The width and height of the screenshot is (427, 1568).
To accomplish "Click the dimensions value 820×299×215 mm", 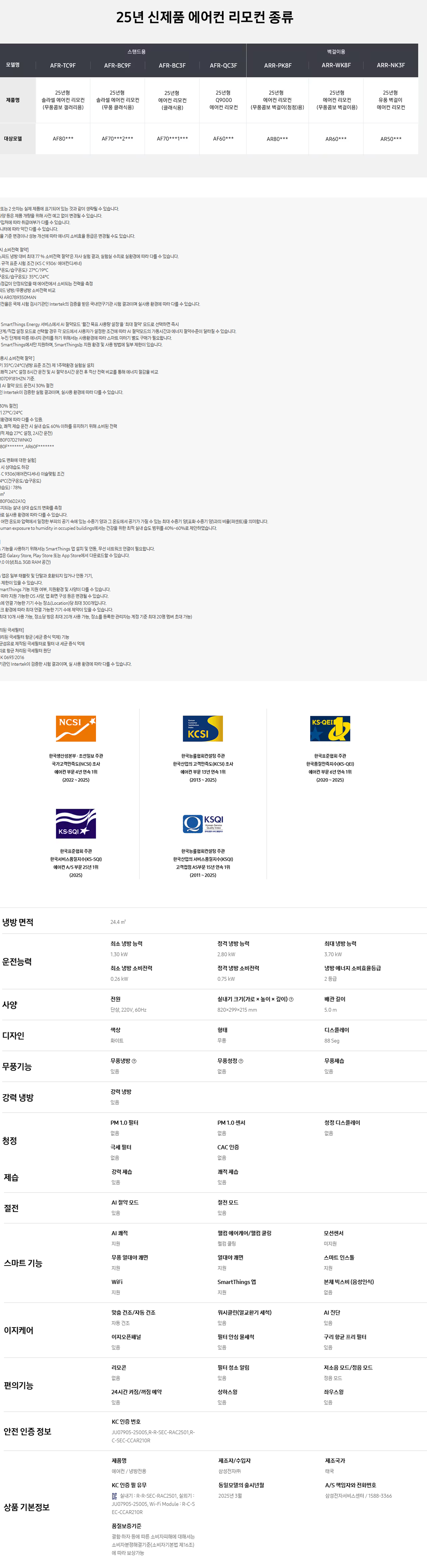I will pyautogui.click(x=237, y=1010).
